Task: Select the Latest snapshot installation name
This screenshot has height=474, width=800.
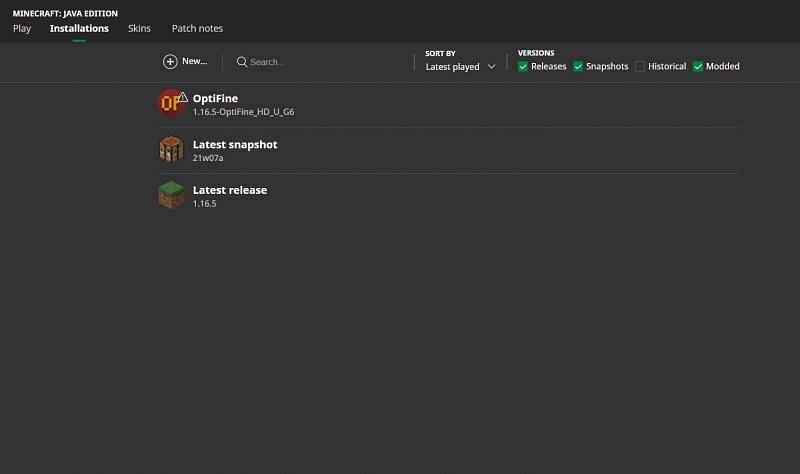Action: click(235, 144)
